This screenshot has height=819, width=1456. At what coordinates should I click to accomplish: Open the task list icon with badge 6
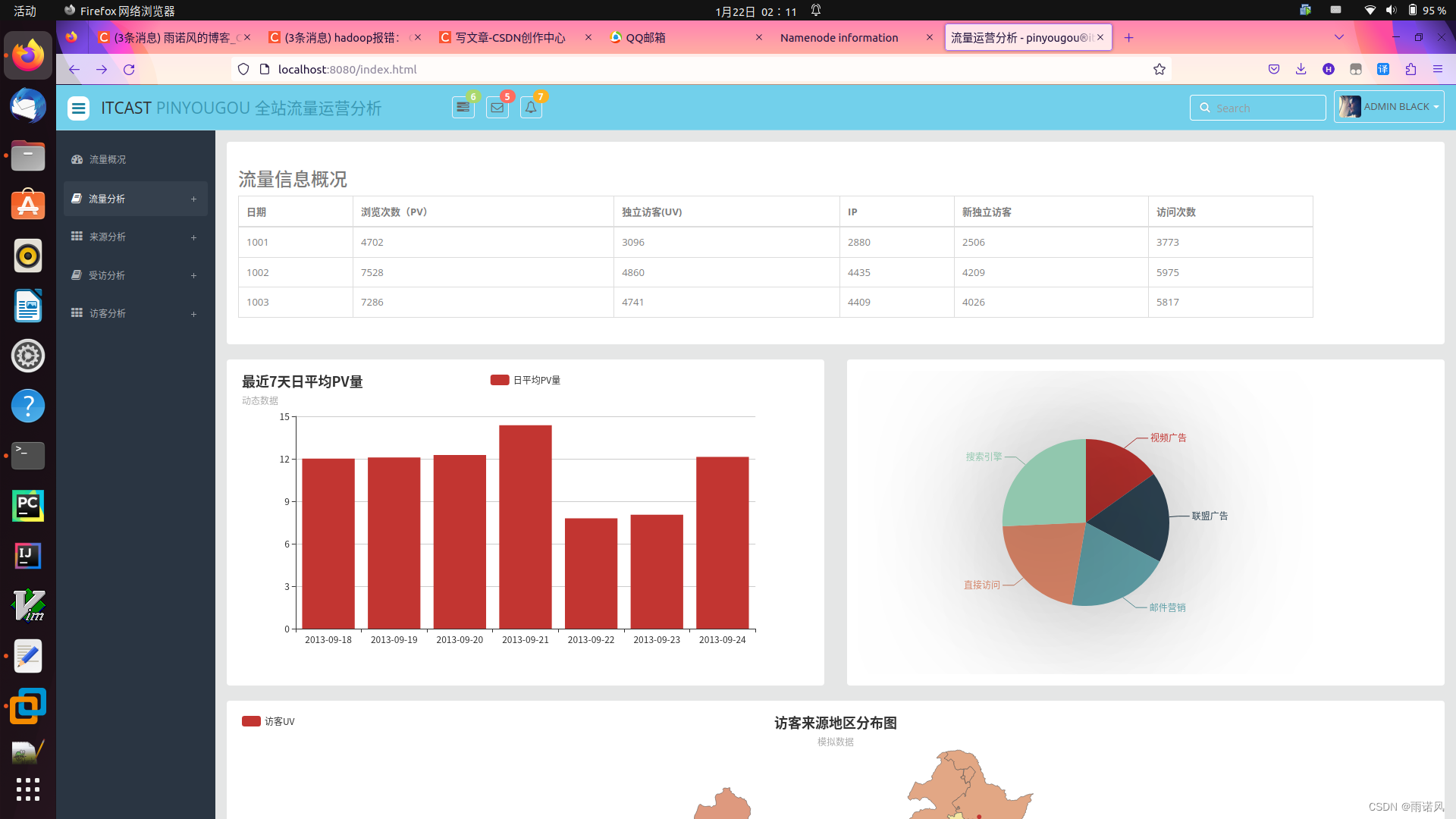pyautogui.click(x=463, y=108)
